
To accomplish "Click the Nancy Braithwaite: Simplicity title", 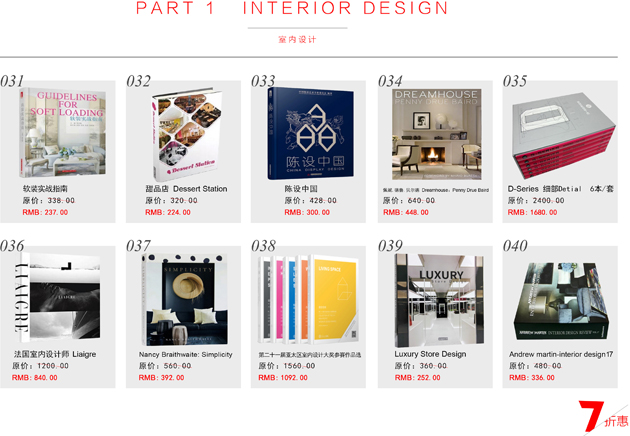I will pyautogui.click(x=186, y=354).
